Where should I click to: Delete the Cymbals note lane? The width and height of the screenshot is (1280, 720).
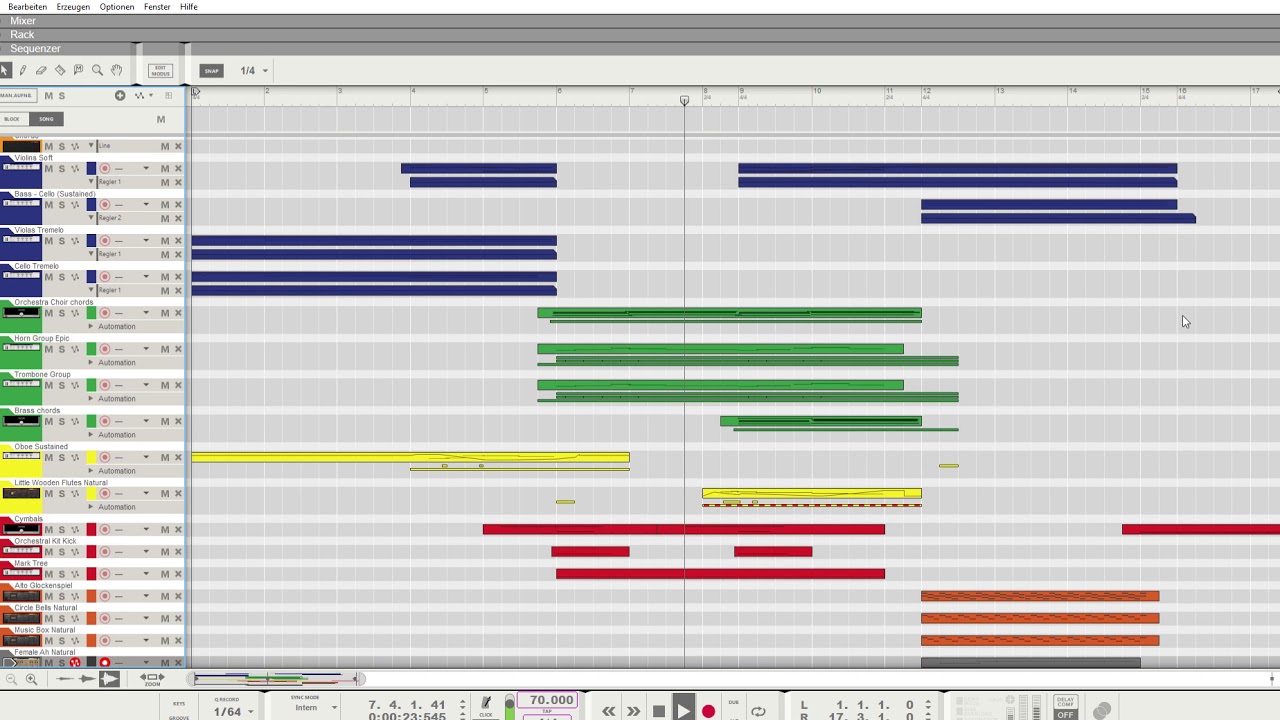(x=178, y=530)
